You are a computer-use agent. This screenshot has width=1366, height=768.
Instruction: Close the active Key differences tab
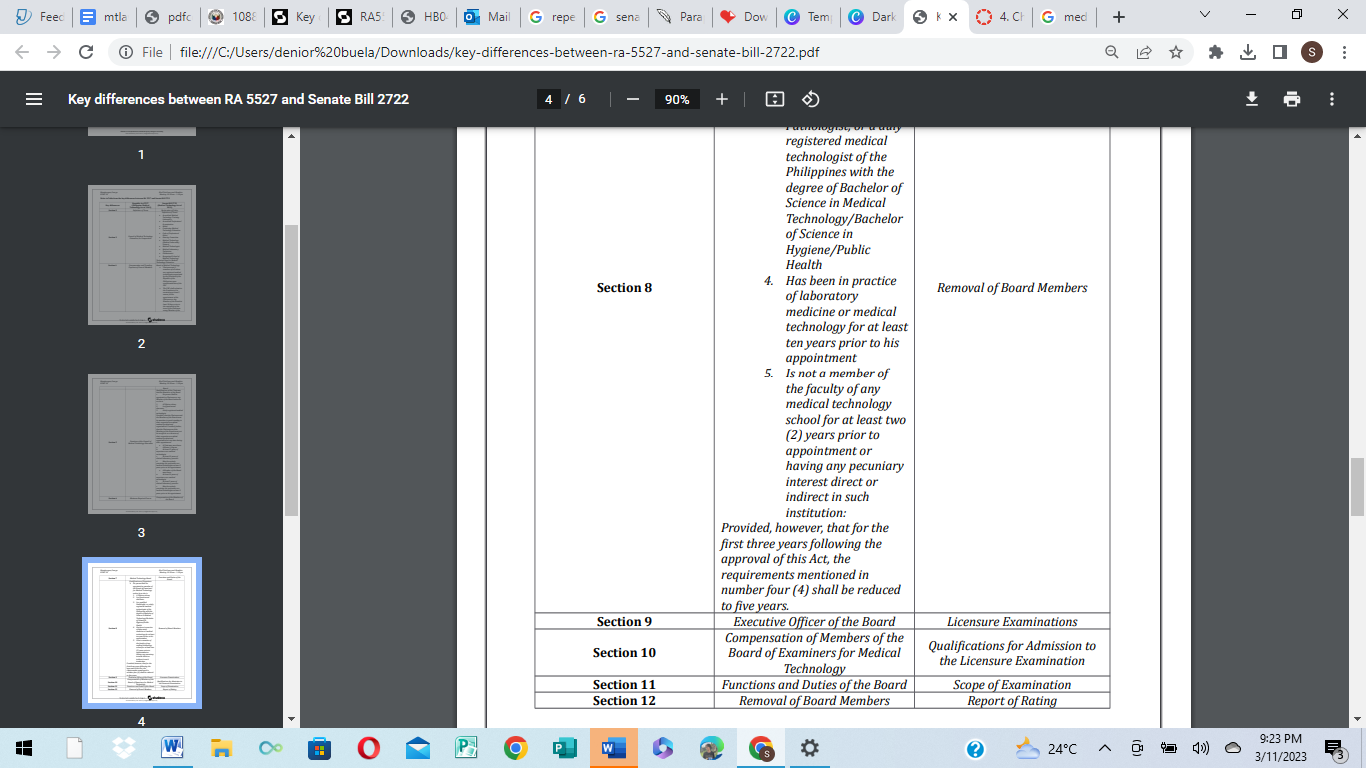(953, 17)
